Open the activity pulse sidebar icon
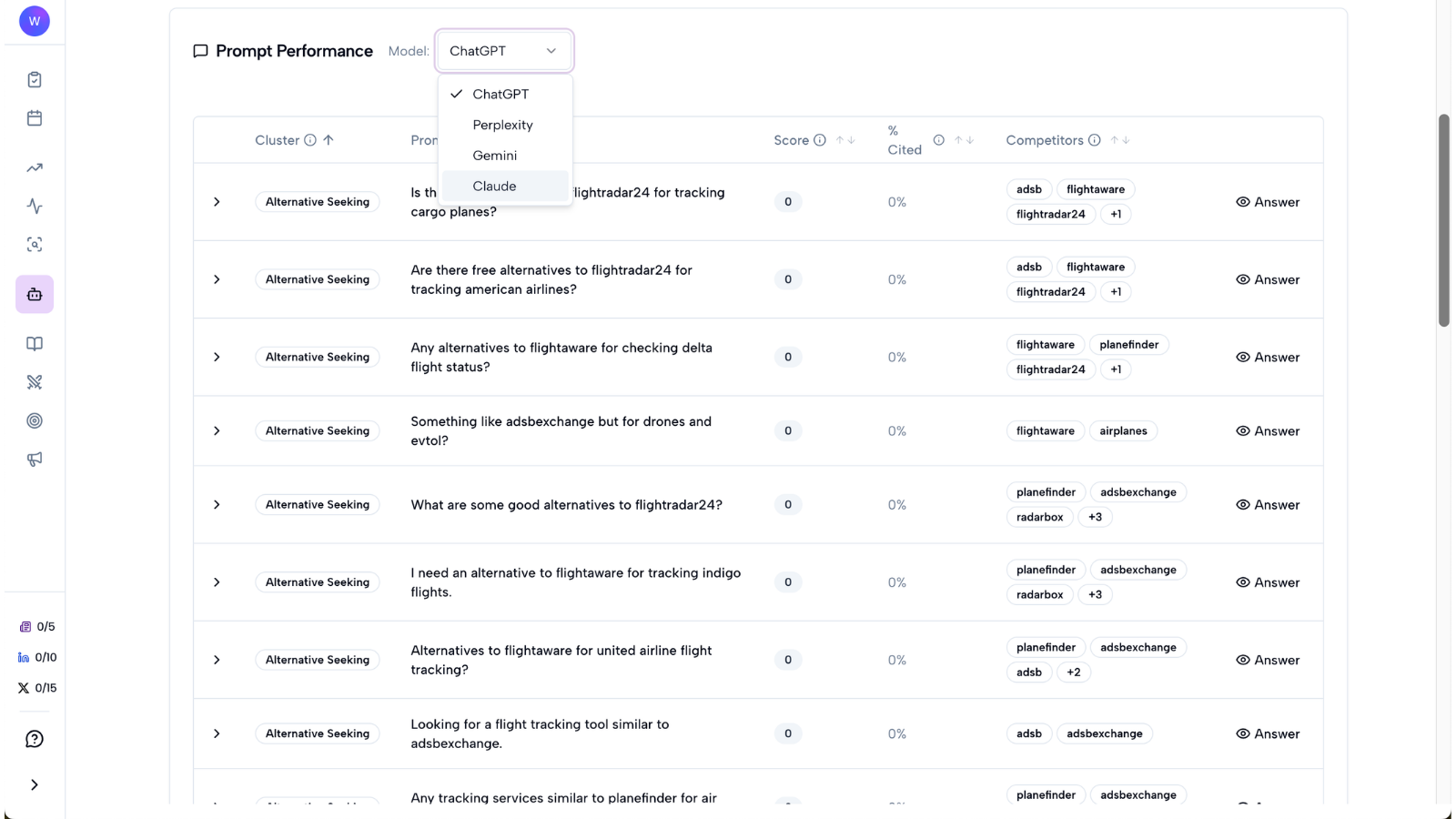The height and width of the screenshot is (819, 1456). pos(35,207)
